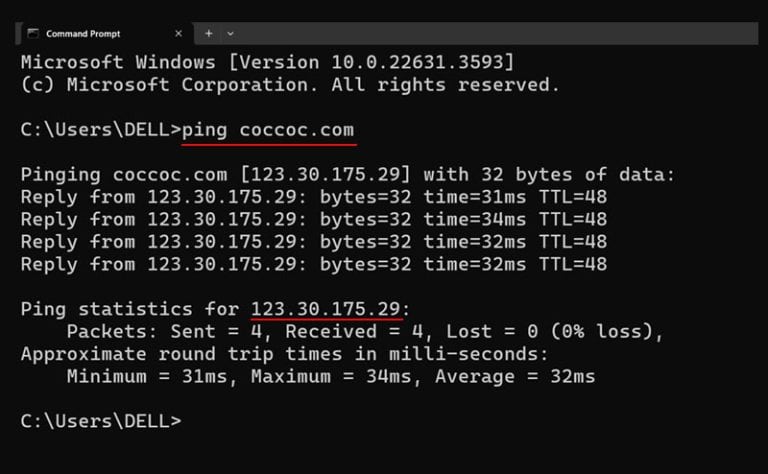Click the Microsoft Corporation copyright line
The height and width of the screenshot is (474, 768).
click(x=290, y=85)
